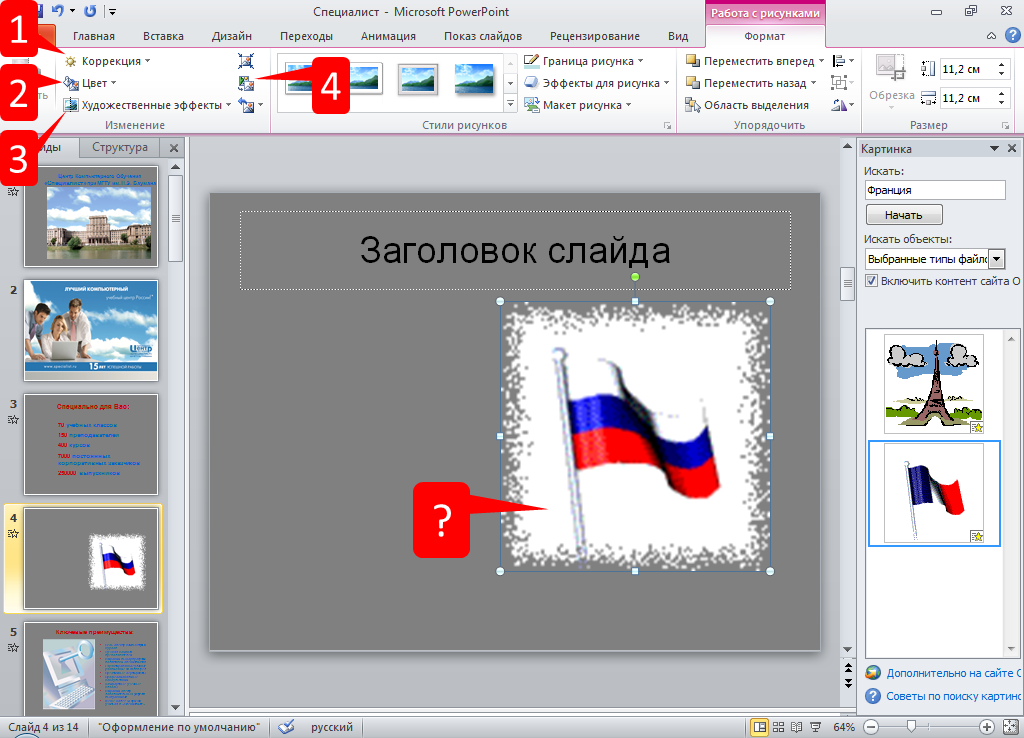This screenshot has height=738, width=1024.
Task: Switch to Структура outline tab
Action: point(120,148)
